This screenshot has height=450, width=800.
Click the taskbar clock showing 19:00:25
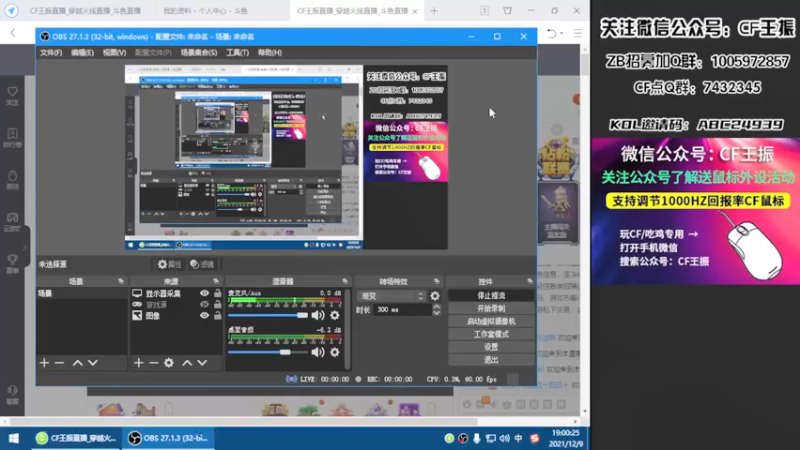click(565, 438)
